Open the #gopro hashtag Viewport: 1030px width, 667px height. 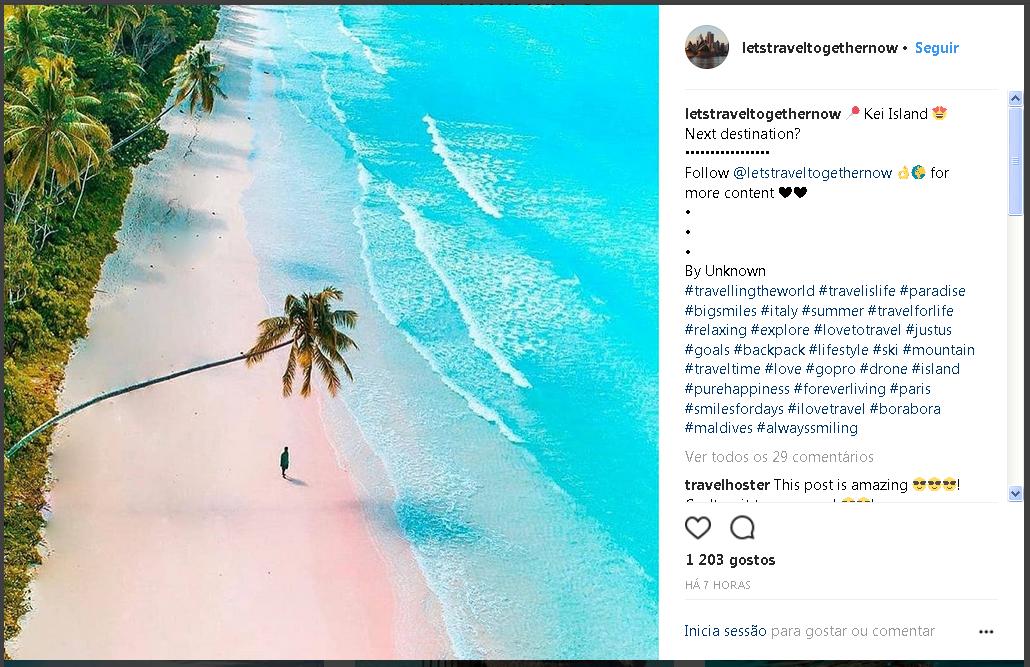(830, 369)
